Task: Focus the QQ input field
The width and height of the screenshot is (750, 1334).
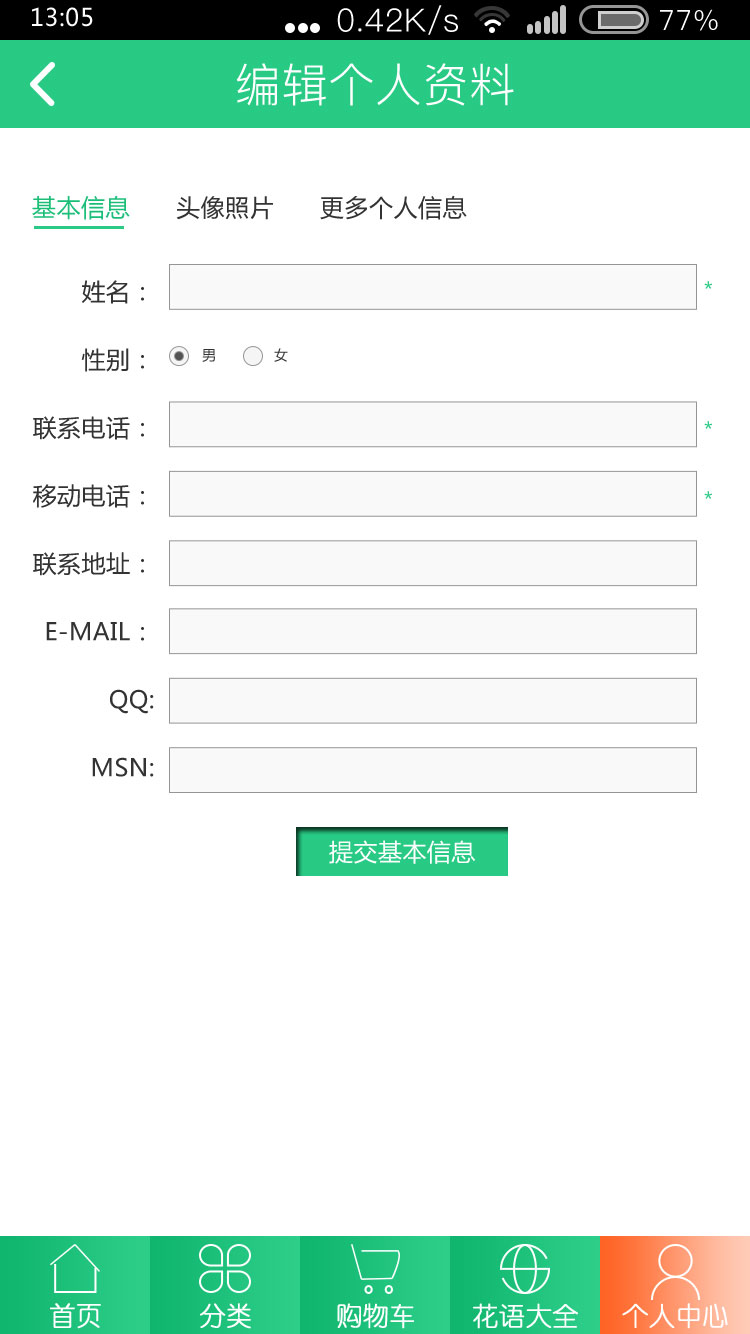Action: coord(433,701)
